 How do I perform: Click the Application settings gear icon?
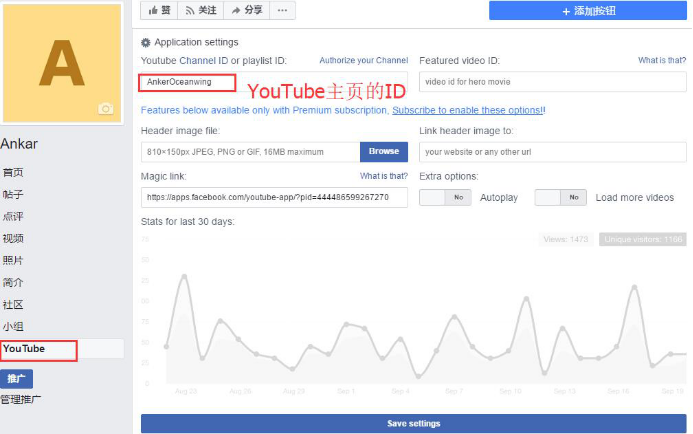click(145, 42)
